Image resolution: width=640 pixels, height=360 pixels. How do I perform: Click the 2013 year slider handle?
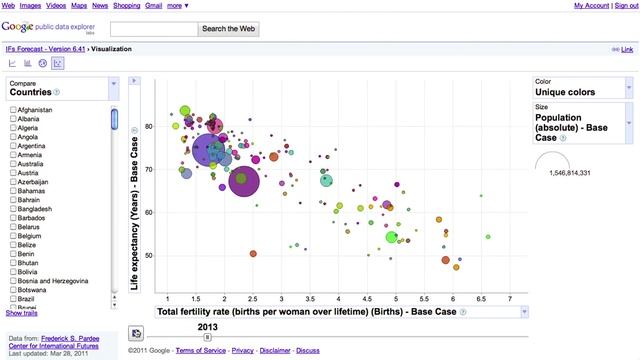tap(207, 337)
